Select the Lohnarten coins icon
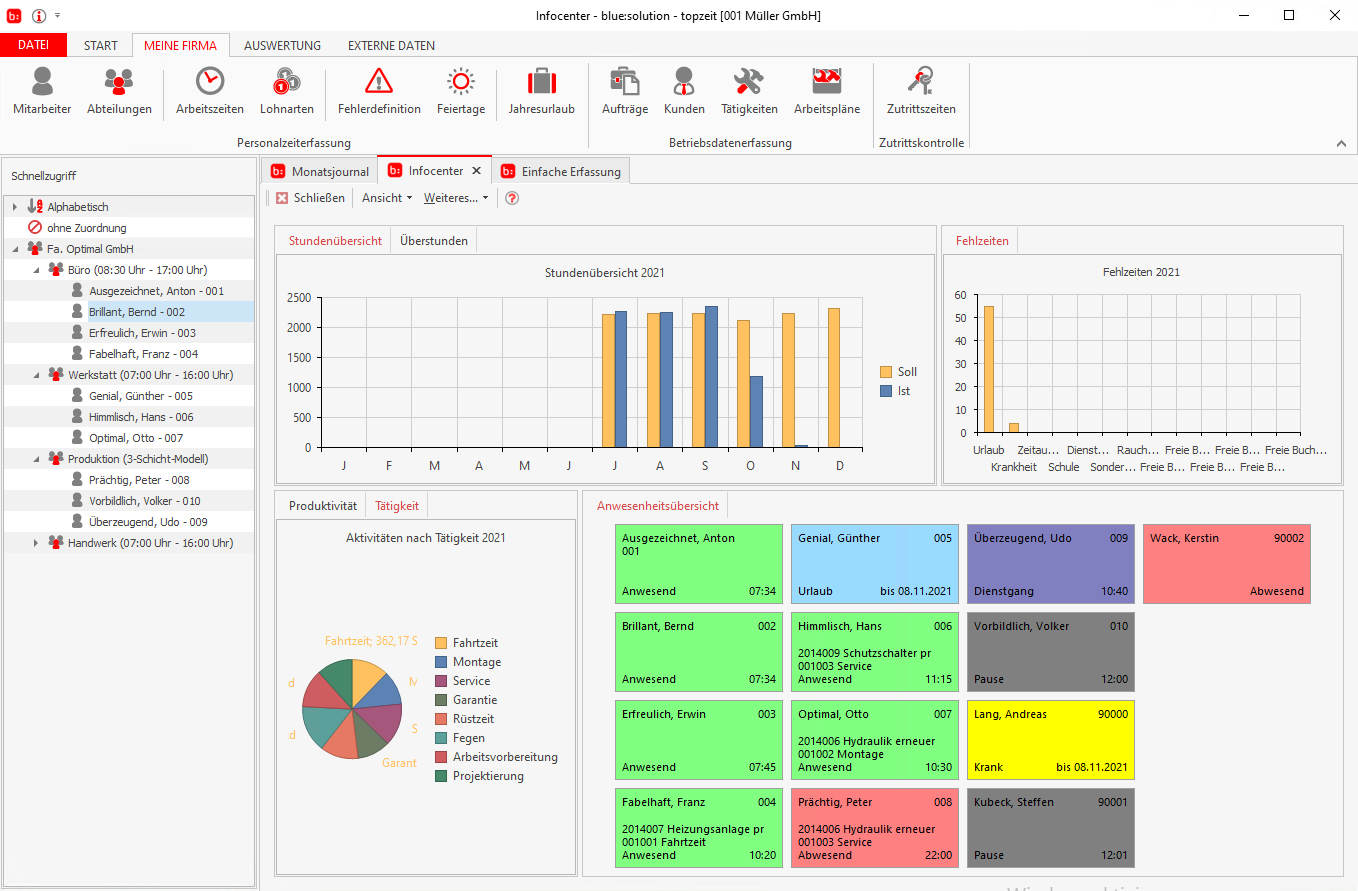 [287, 82]
